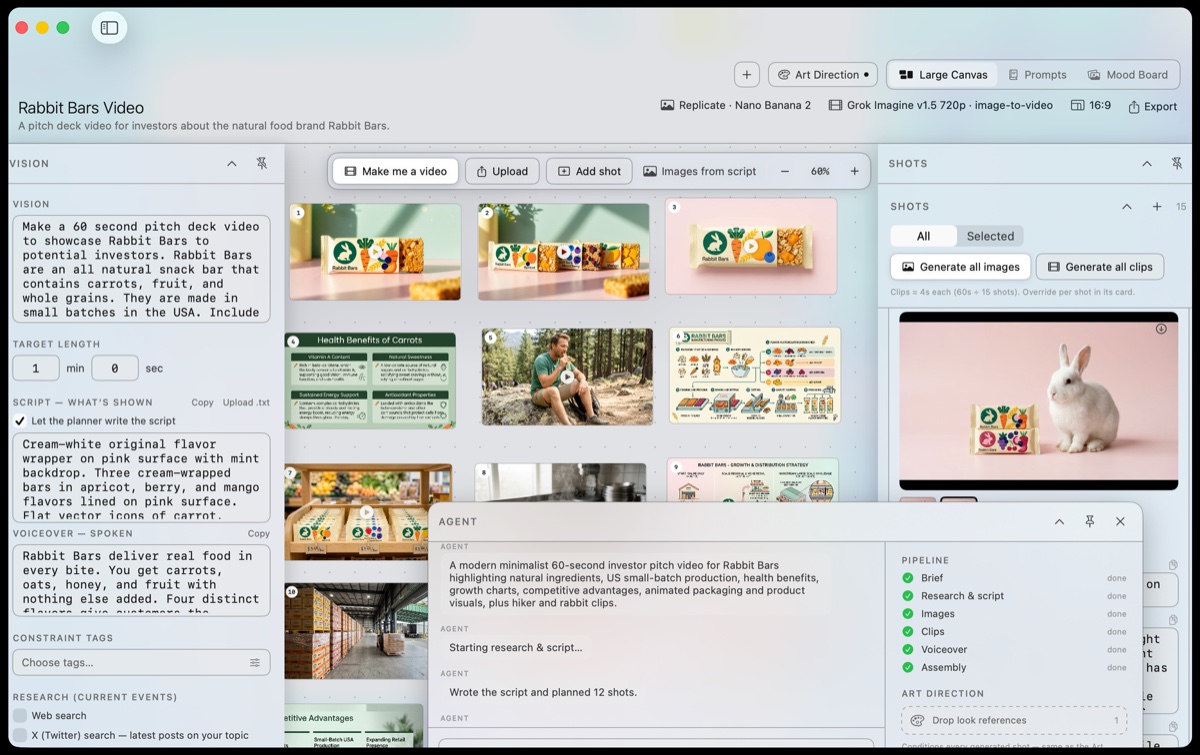Unpin the Shots panel
Image resolution: width=1200 pixels, height=755 pixels.
pyautogui.click(x=1177, y=164)
